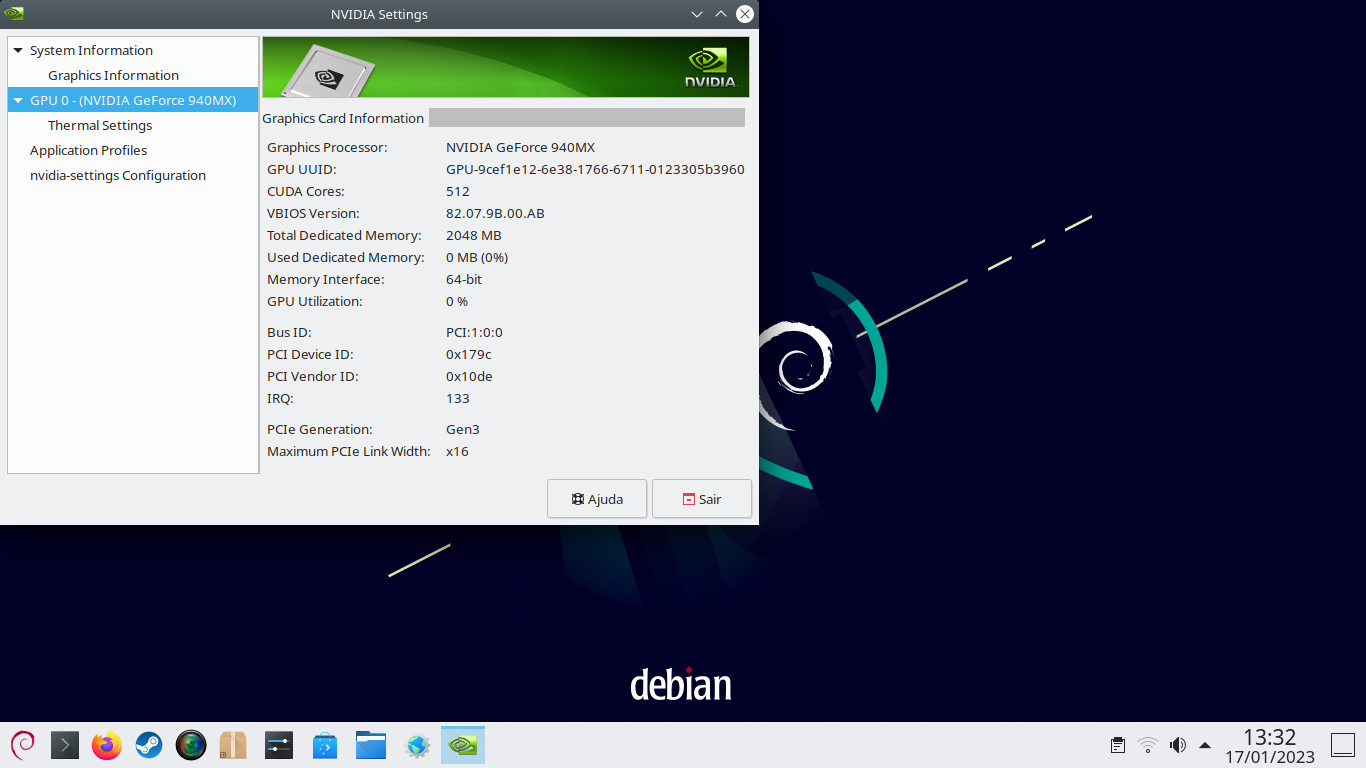Click the Graphics Processor value NVIDIA GeForce 940MX
Viewport: 1366px width, 768px height.
[520, 147]
